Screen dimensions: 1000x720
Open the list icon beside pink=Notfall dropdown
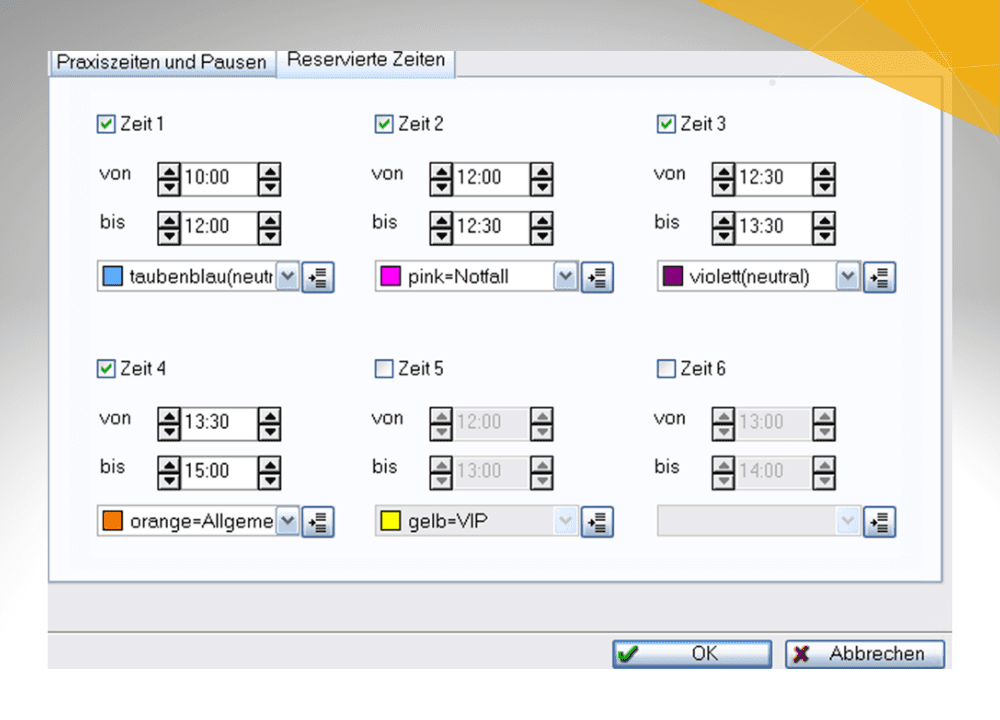(597, 277)
